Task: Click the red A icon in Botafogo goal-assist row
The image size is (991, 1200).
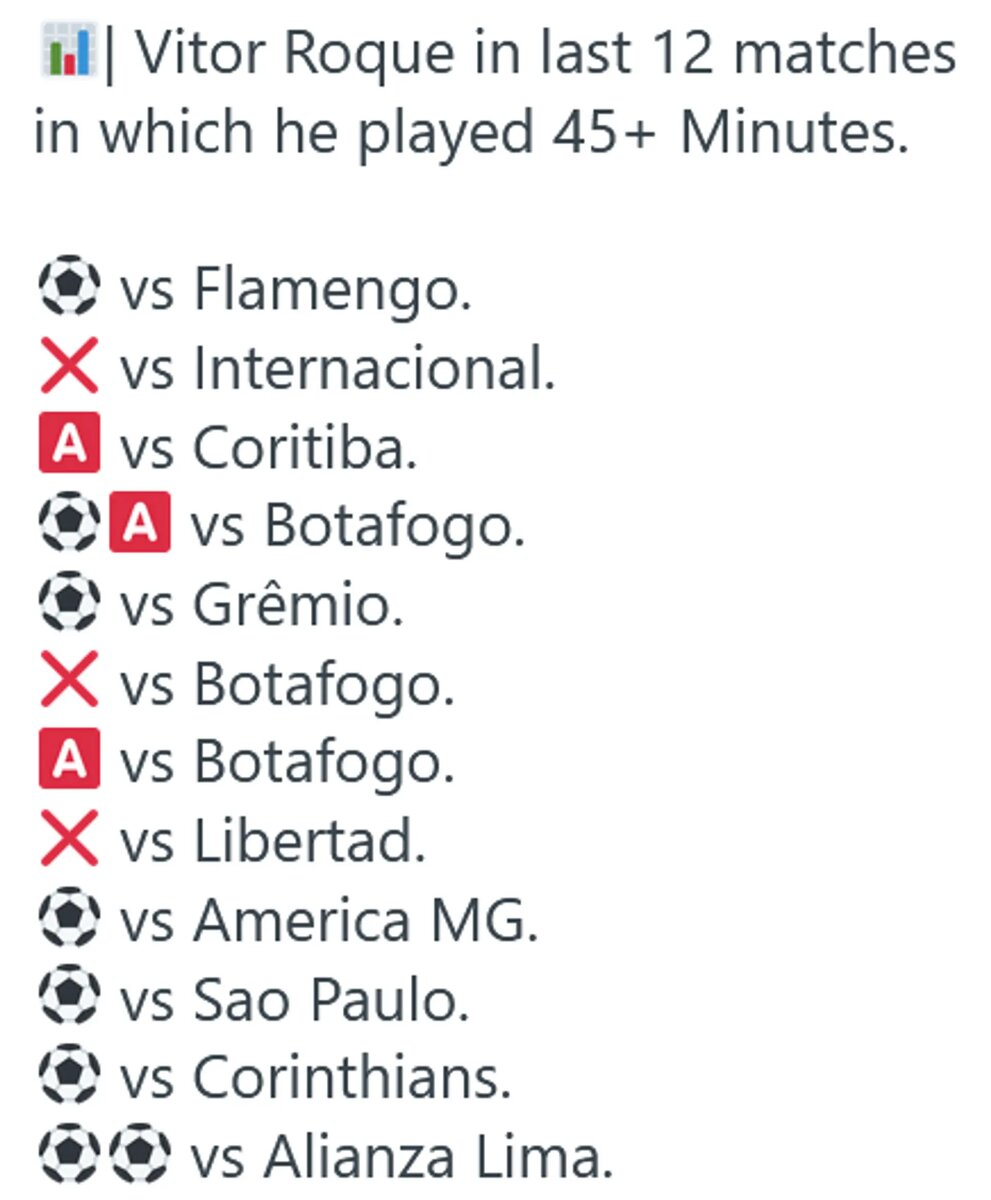Action: click(140, 524)
